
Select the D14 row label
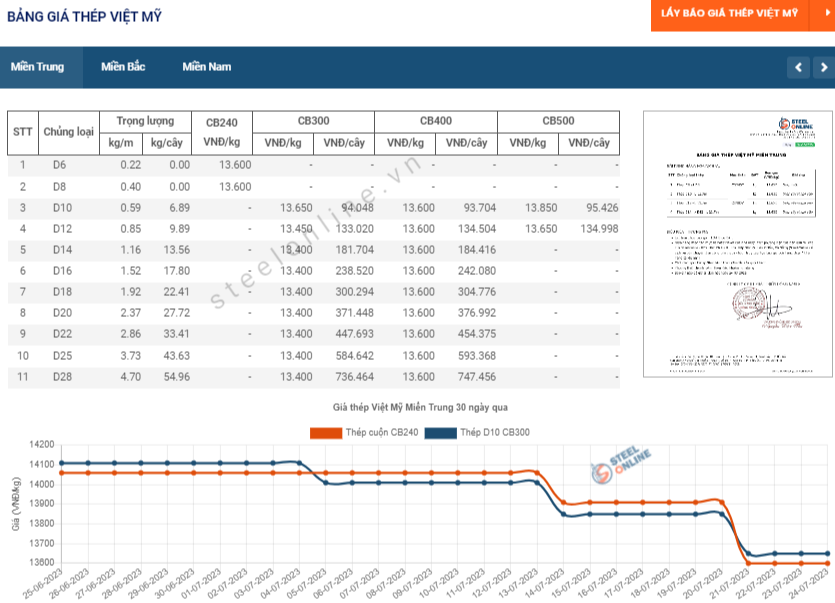point(62,250)
